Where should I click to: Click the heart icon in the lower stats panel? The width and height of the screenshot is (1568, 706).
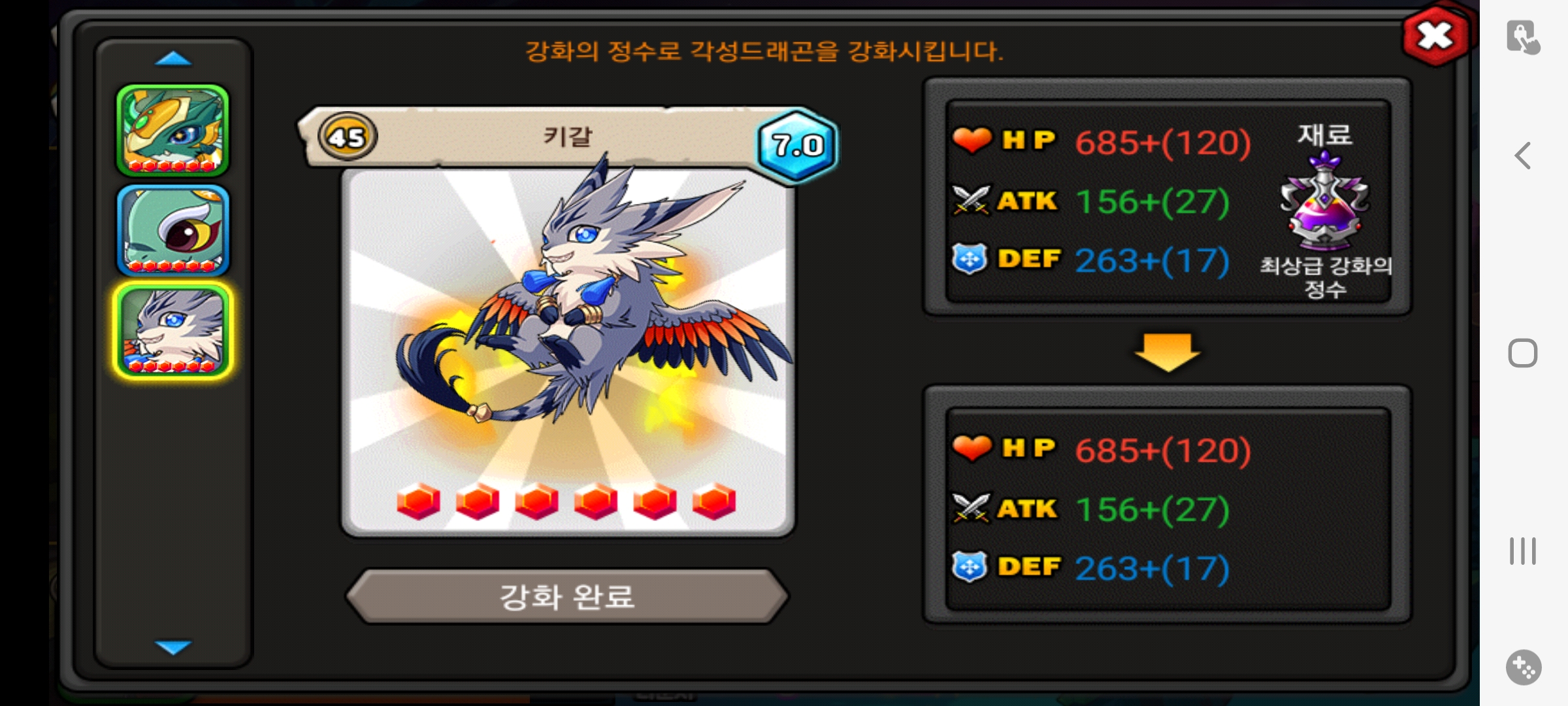[972, 448]
